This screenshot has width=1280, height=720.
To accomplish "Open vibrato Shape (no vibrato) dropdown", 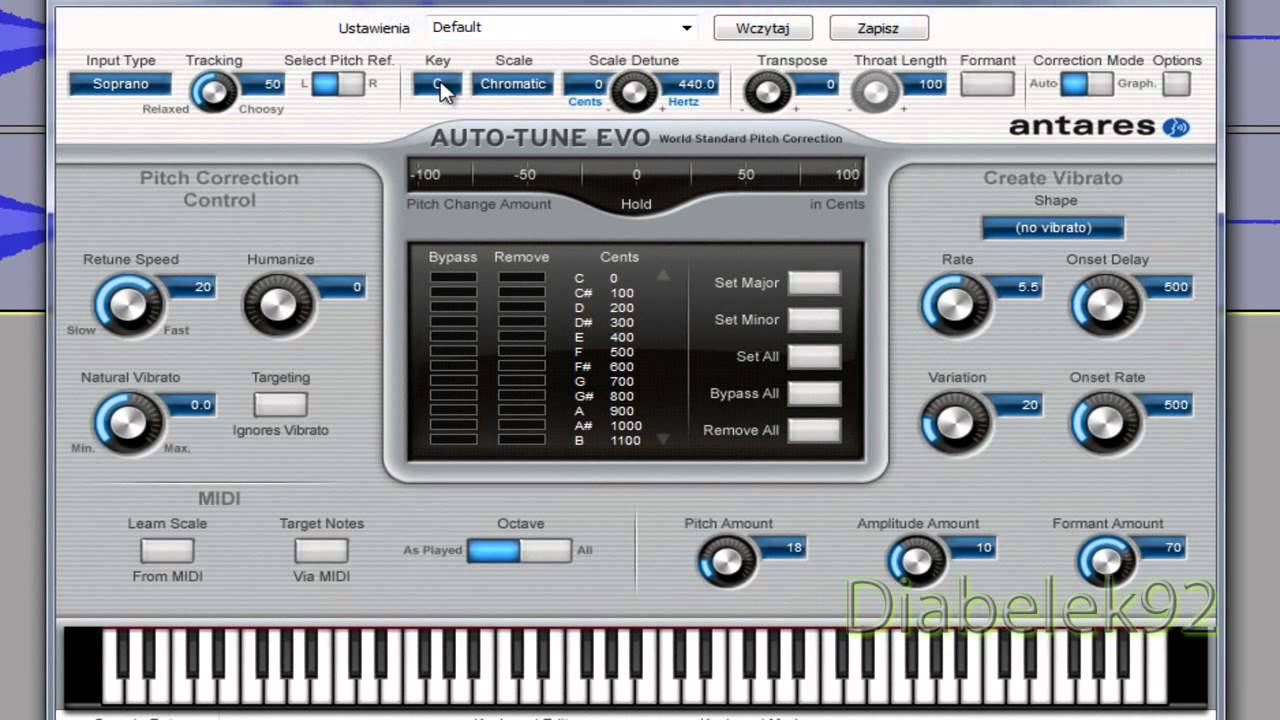I will tap(1053, 228).
